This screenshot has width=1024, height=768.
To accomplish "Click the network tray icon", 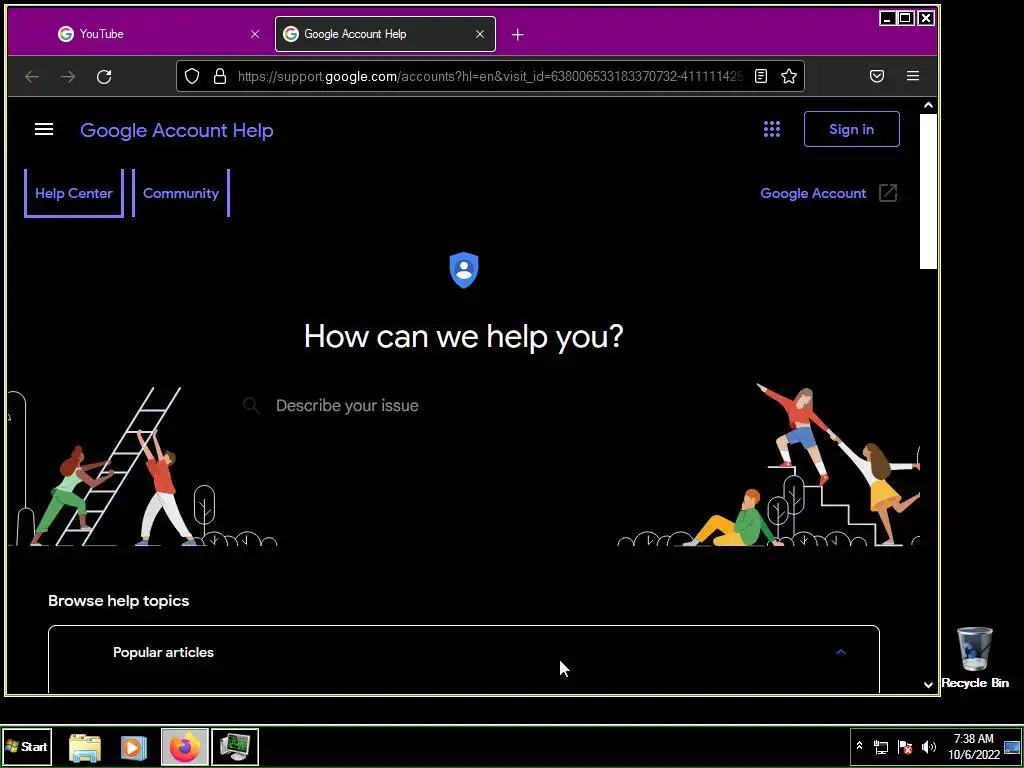I will tap(881, 746).
